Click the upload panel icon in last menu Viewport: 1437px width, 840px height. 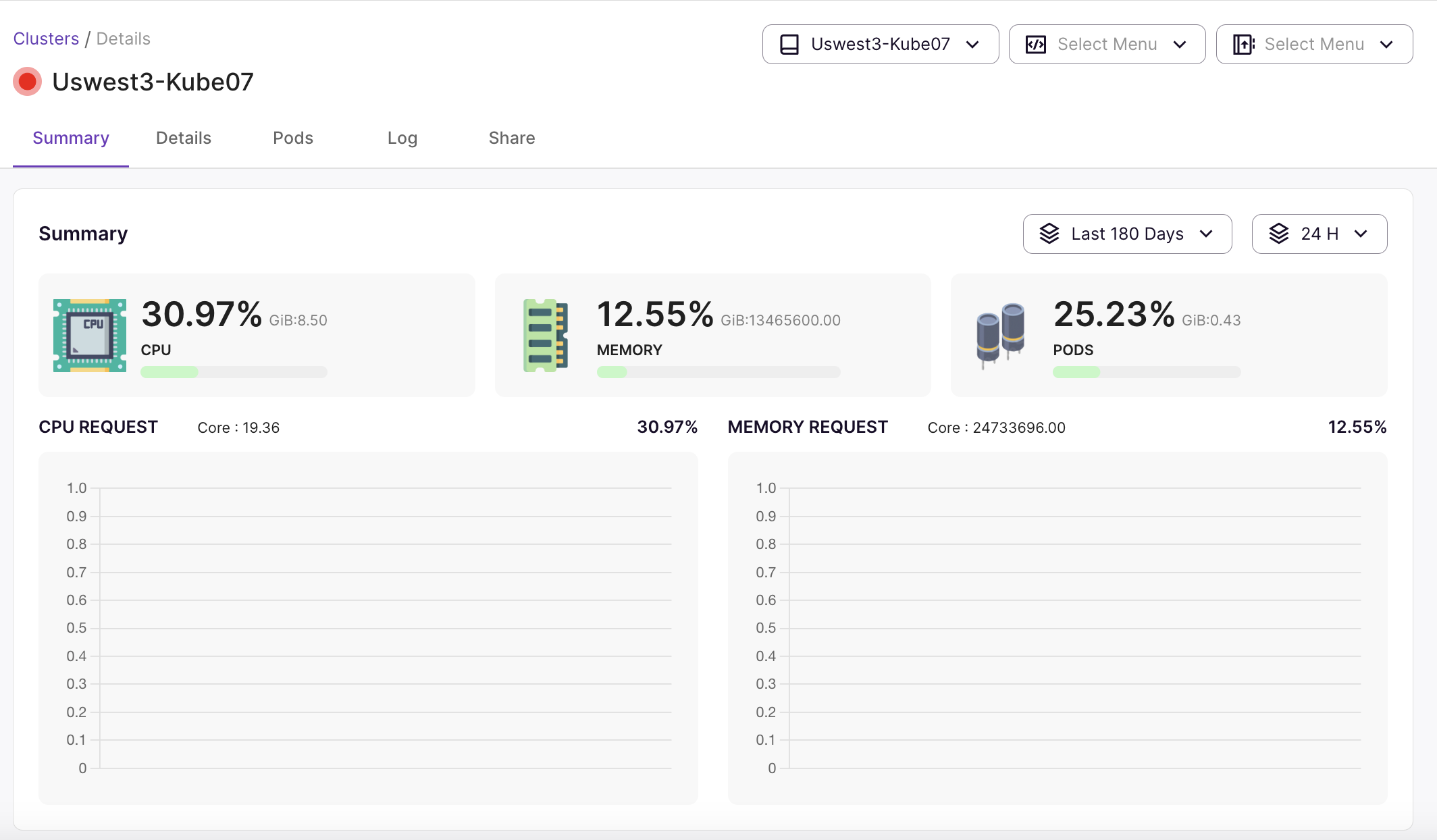coord(1243,45)
